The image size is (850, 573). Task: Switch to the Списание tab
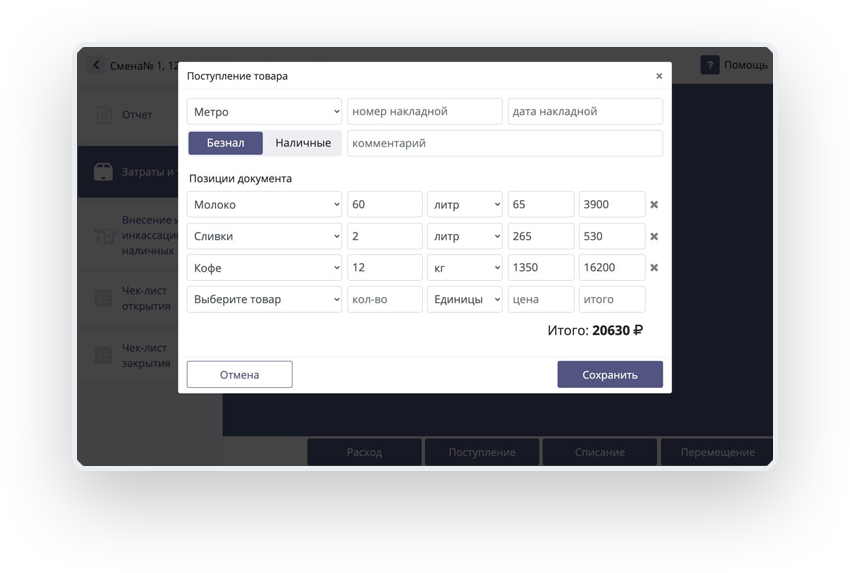pos(599,452)
